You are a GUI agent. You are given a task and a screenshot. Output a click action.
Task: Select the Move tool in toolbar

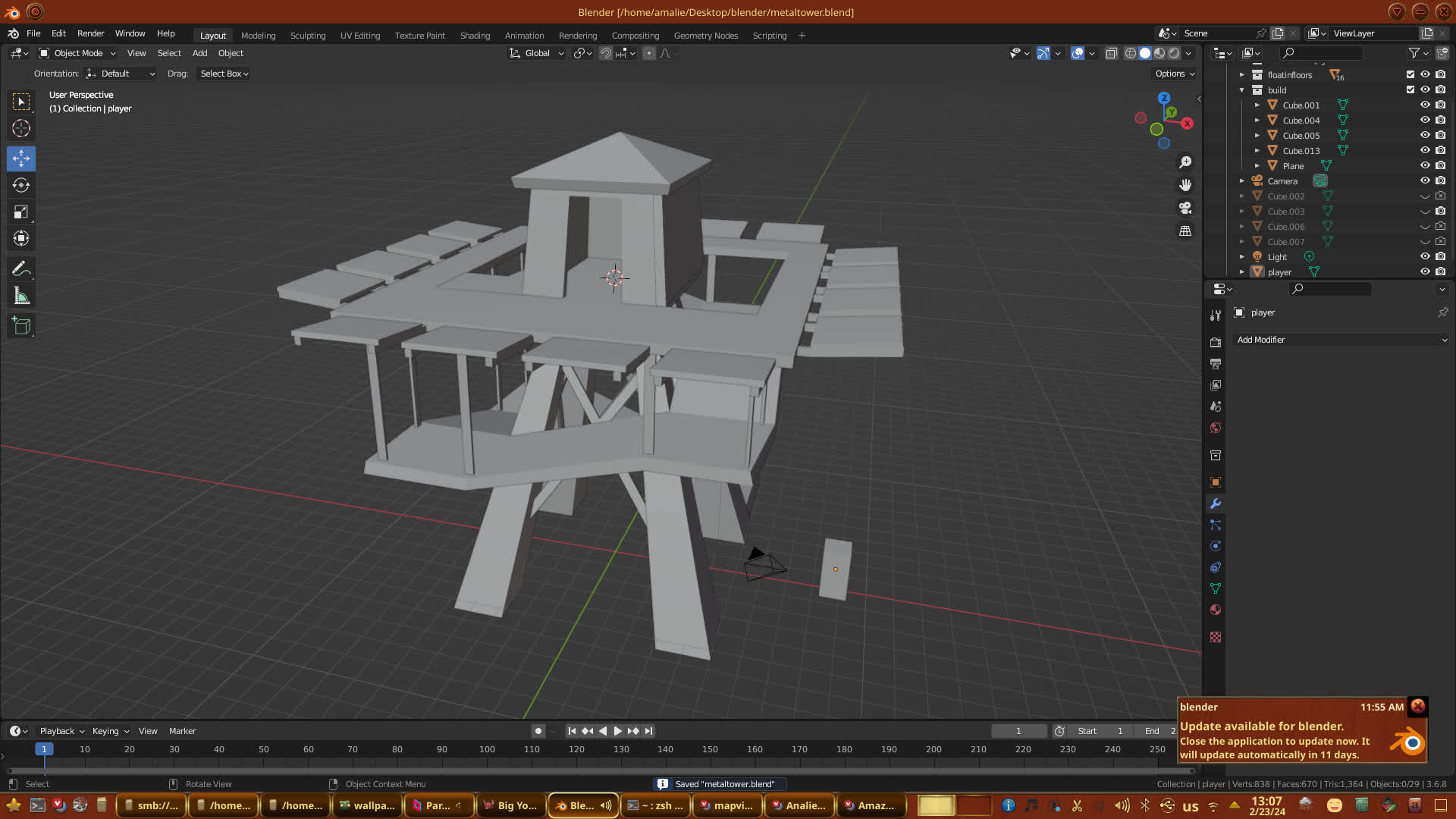point(21,158)
